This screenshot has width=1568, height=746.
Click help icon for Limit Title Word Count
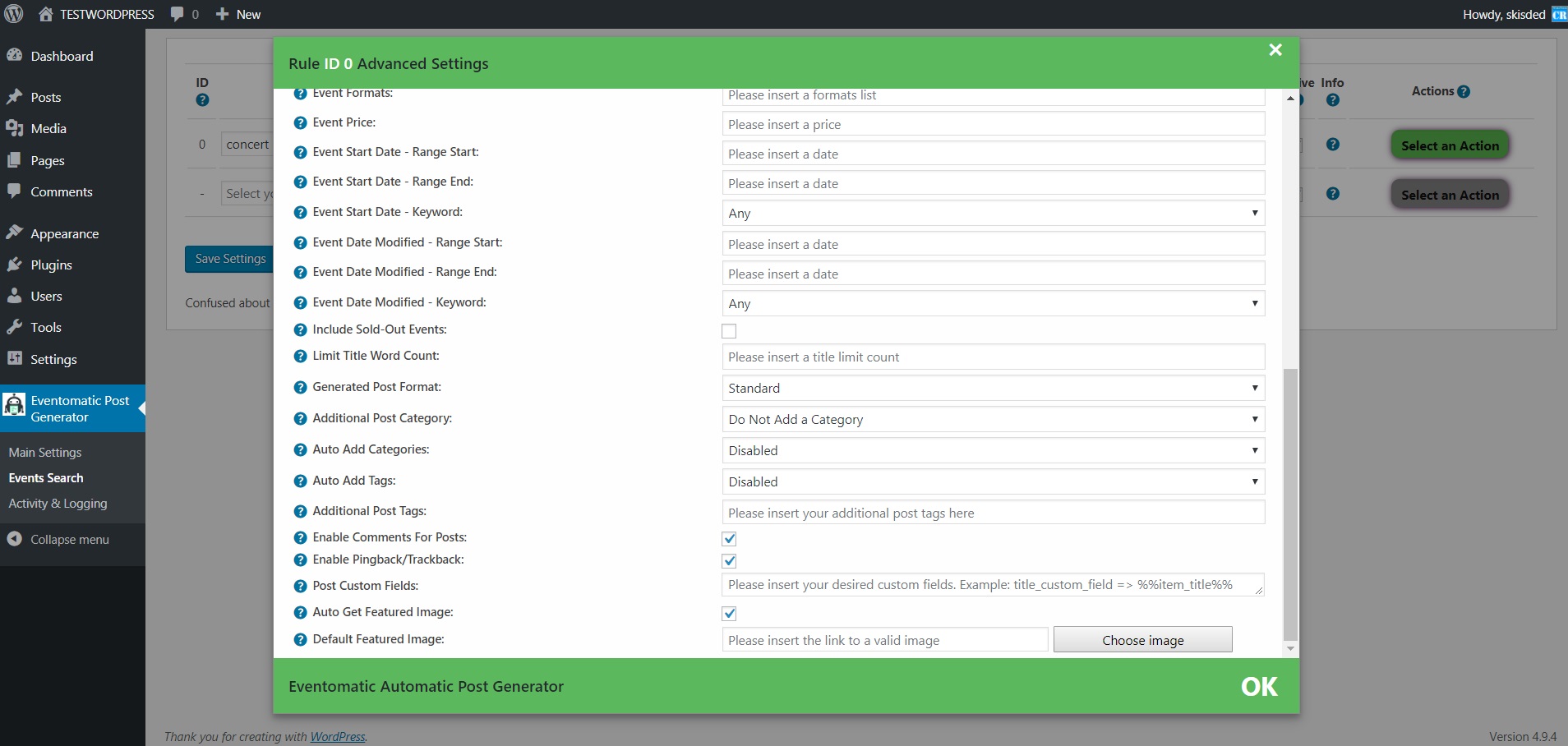pos(300,357)
